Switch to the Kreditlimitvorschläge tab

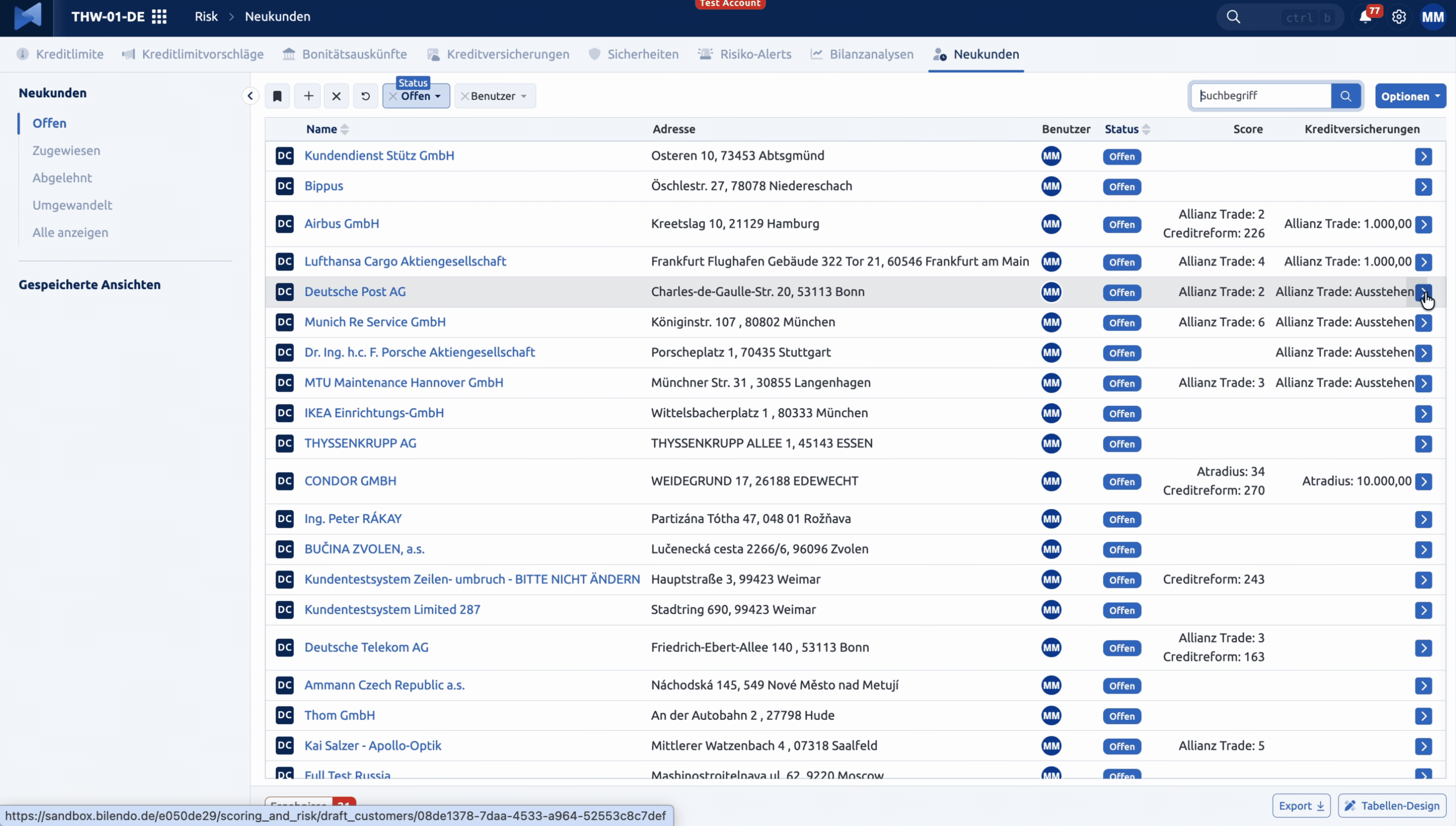point(193,55)
